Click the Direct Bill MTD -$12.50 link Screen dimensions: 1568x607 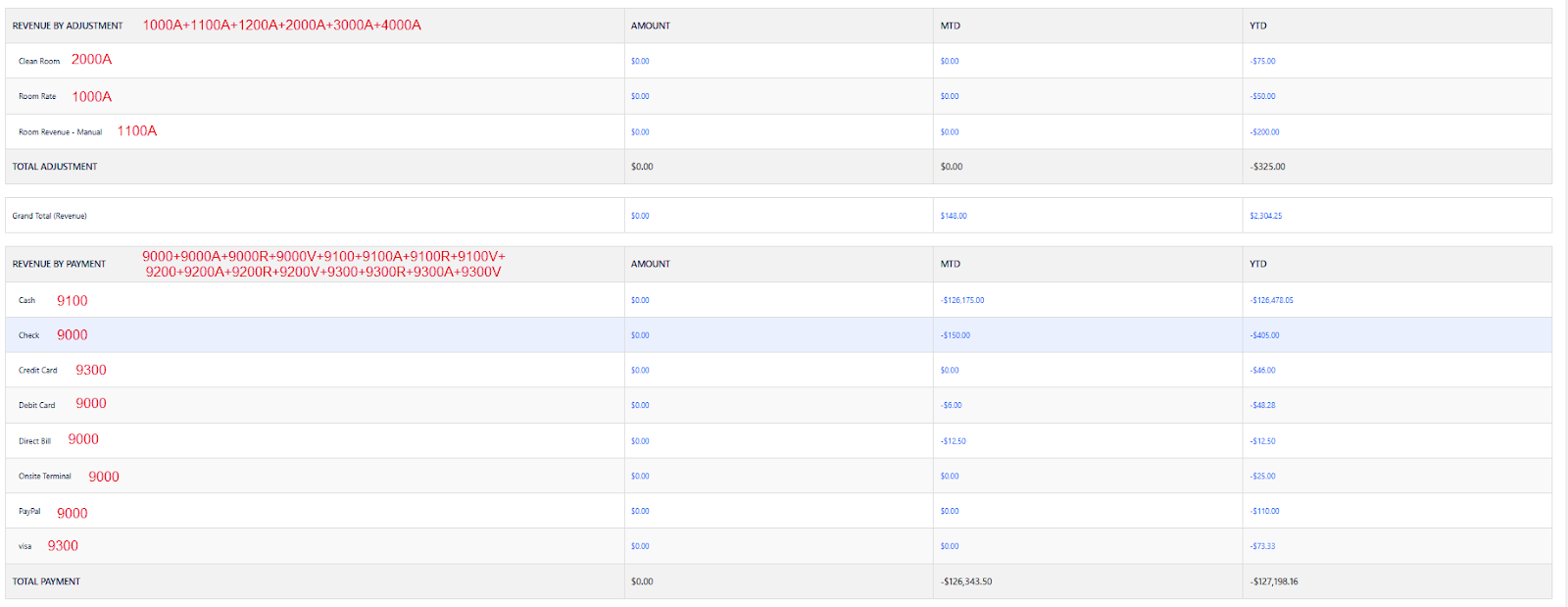953,441
